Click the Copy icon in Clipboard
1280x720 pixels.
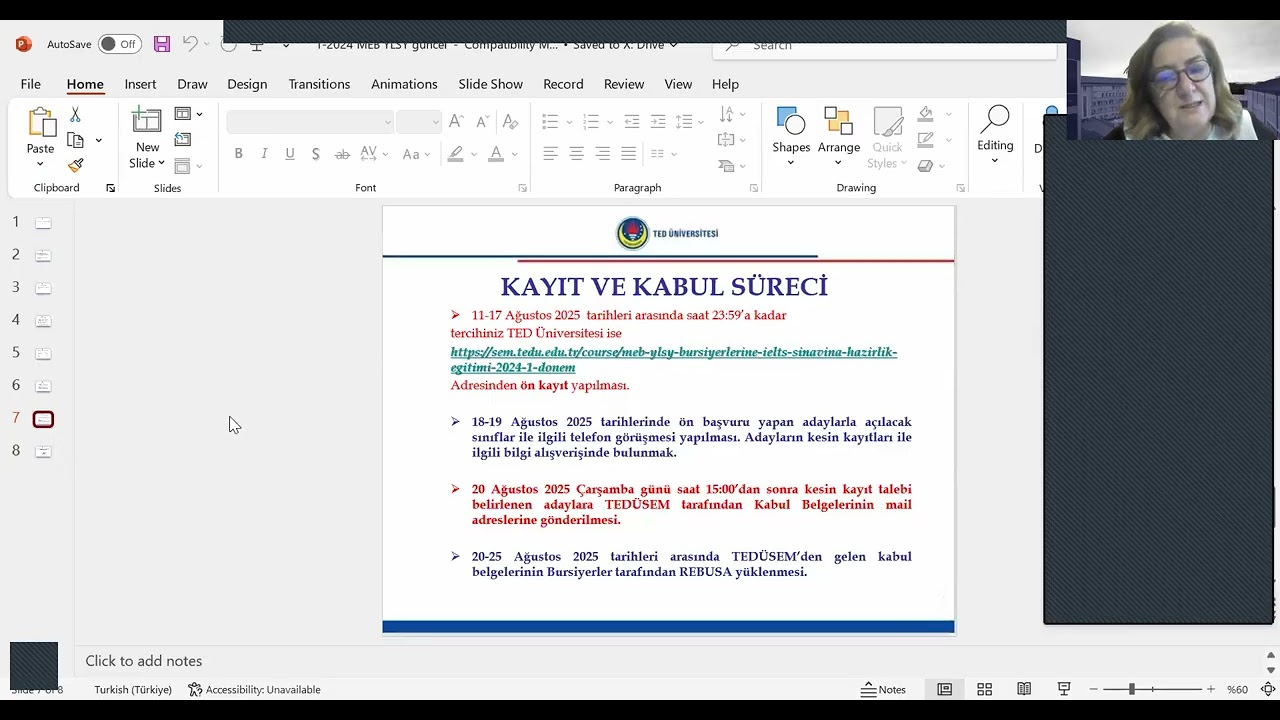pyautogui.click(x=75, y=140)
